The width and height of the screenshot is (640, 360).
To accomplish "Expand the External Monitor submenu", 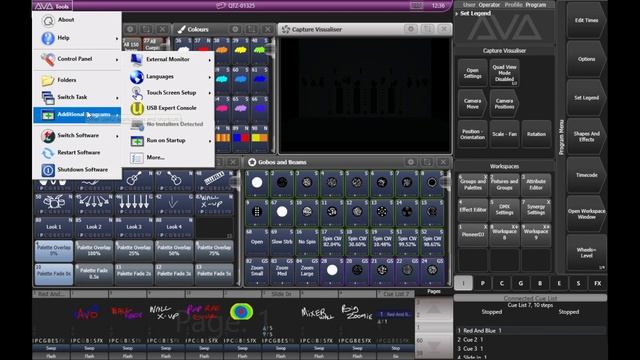I will pos(168,60).
